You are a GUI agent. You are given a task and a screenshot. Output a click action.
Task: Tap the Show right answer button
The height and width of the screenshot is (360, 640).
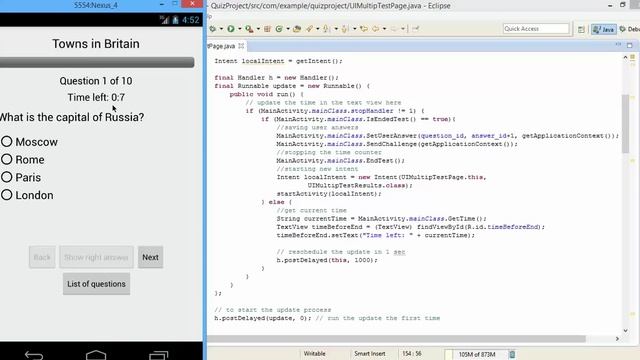(x=96, y=257)
